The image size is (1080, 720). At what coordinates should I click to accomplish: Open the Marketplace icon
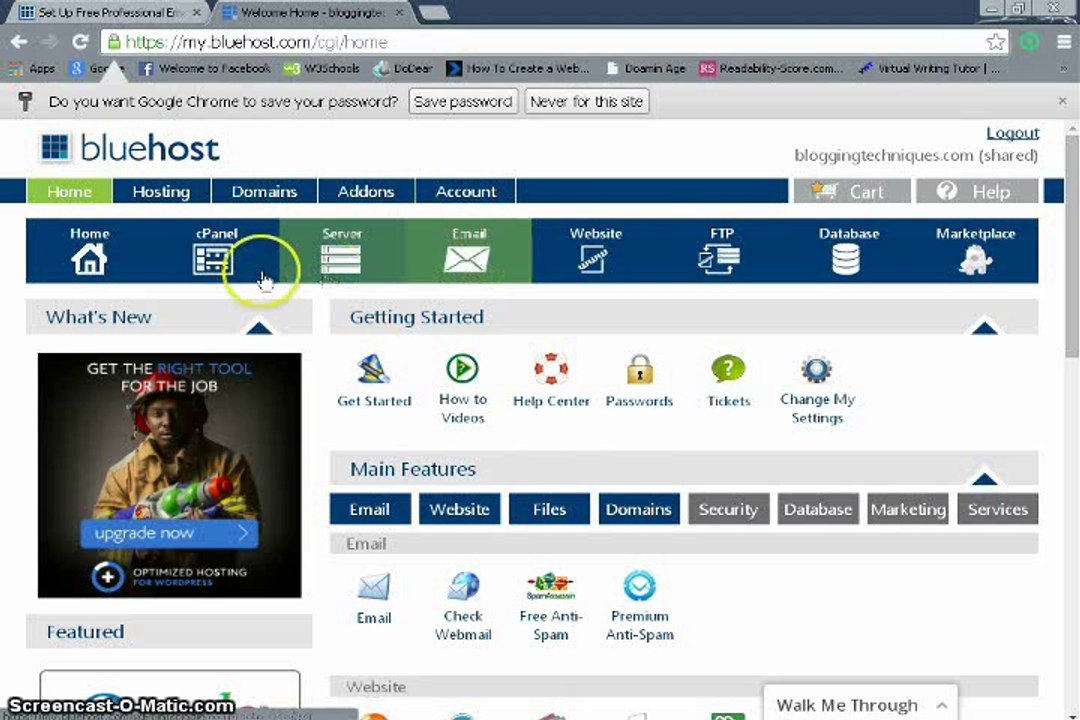pyautogui.click(x=975, y=260)
